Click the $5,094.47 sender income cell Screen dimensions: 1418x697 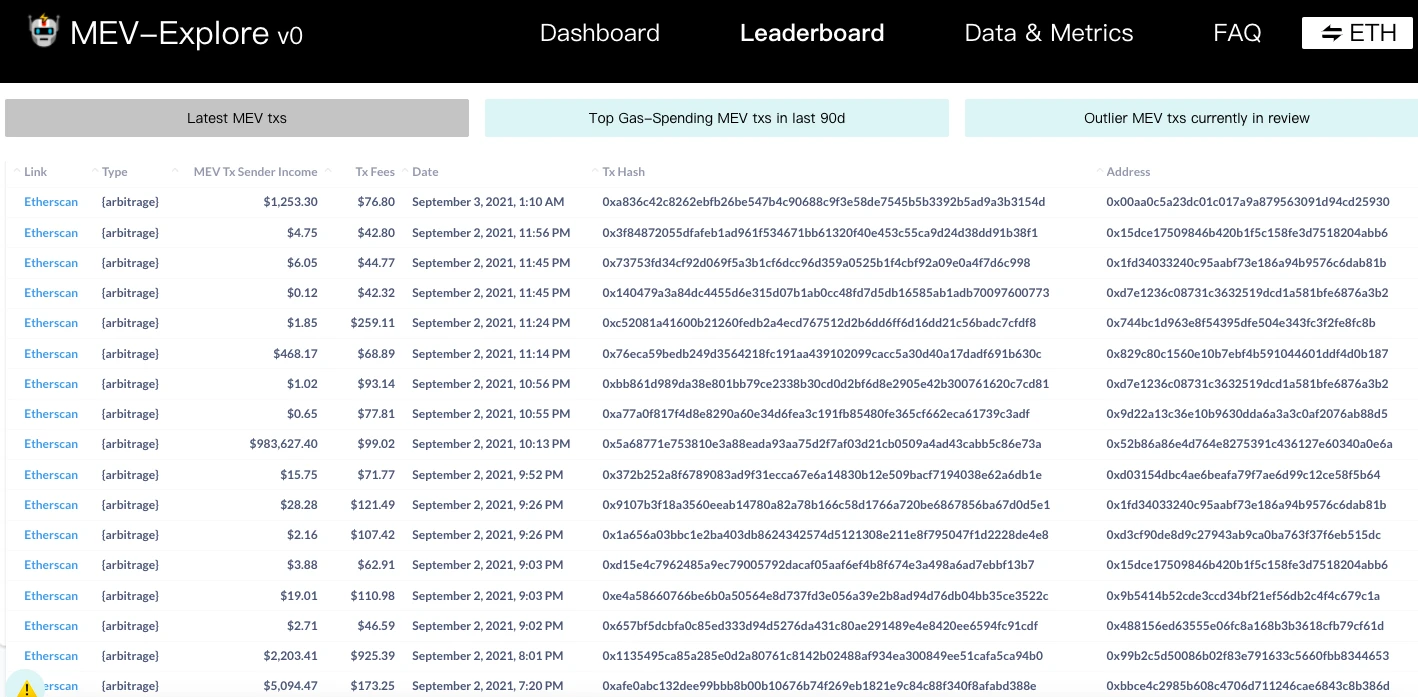[291, 686]
